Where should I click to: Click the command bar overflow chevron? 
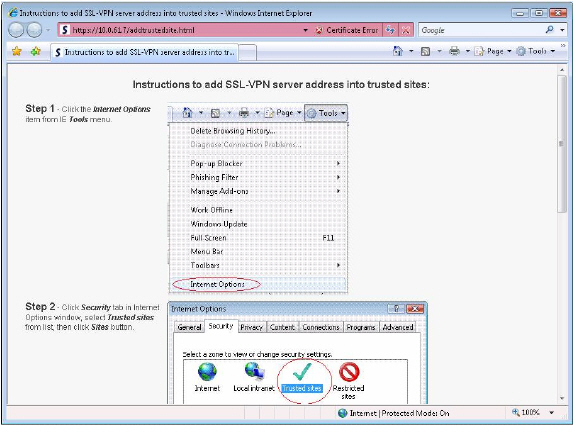point(563,46)
